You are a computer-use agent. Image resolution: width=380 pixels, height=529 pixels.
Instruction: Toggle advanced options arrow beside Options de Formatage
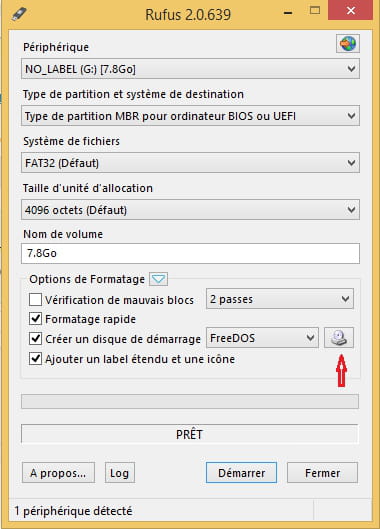(x=158, y=279)
